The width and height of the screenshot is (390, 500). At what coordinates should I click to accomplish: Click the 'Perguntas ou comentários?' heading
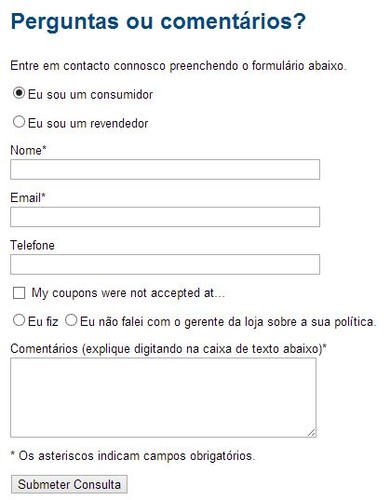(x=158, y=22)
